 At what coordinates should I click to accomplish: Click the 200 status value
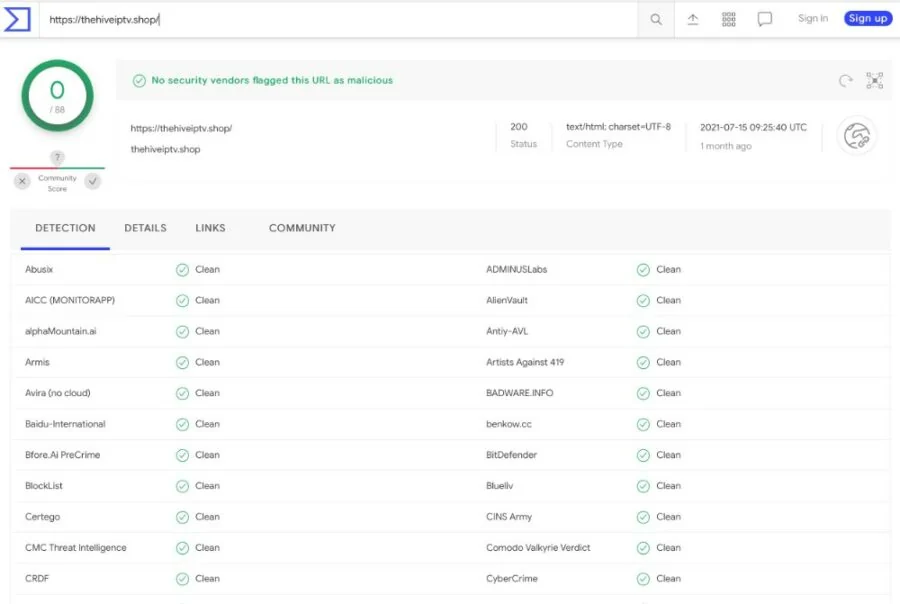tap(519, 127)
